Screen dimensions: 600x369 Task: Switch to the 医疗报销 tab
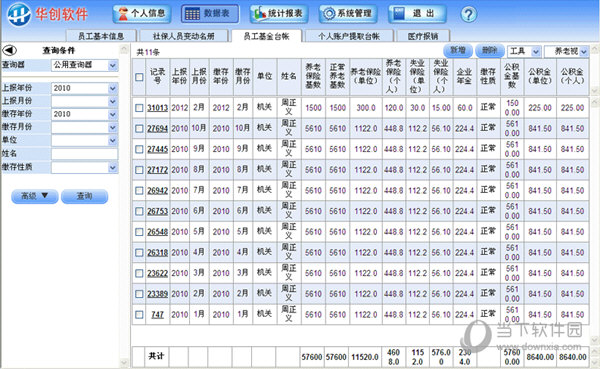click(x=423, y=36)
